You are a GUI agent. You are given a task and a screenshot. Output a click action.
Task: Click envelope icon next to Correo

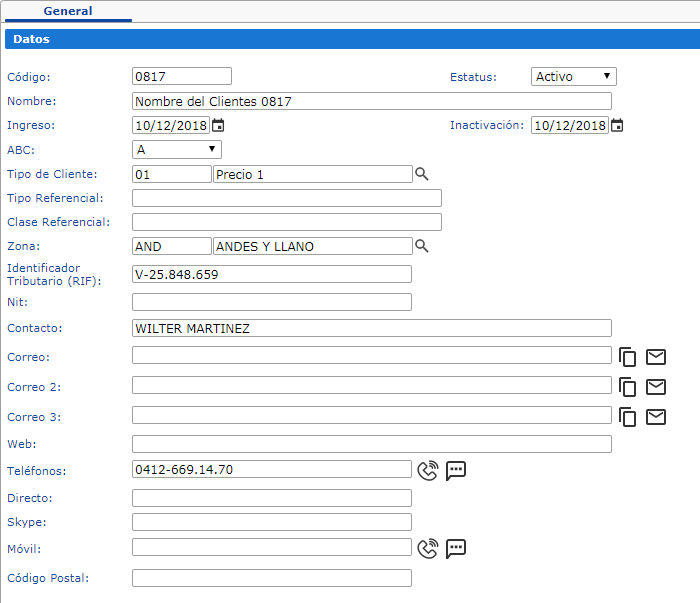pyautogui.click(x=656, y=358)
